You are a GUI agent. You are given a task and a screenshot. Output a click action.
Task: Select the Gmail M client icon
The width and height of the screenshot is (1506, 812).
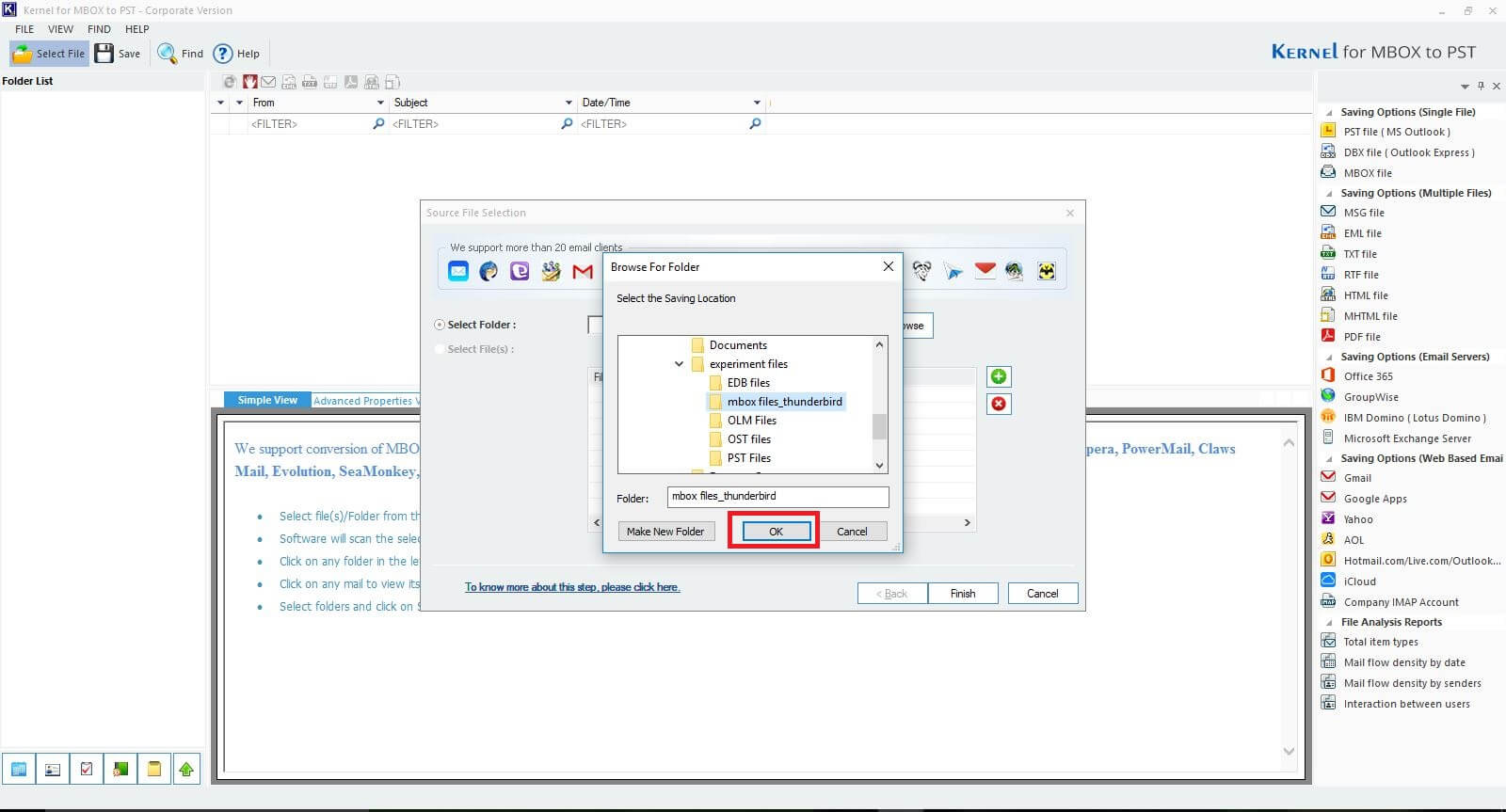coord(583,271)
